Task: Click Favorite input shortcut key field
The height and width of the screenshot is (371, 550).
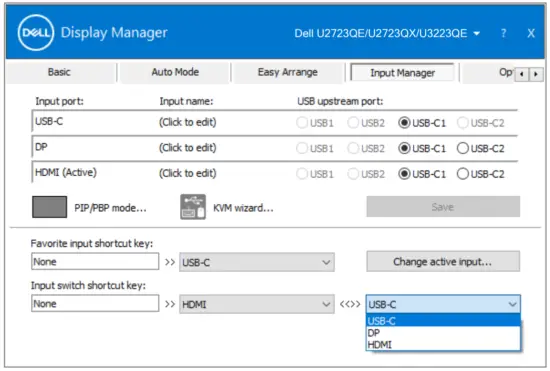Action: click(x=95, y=262)
